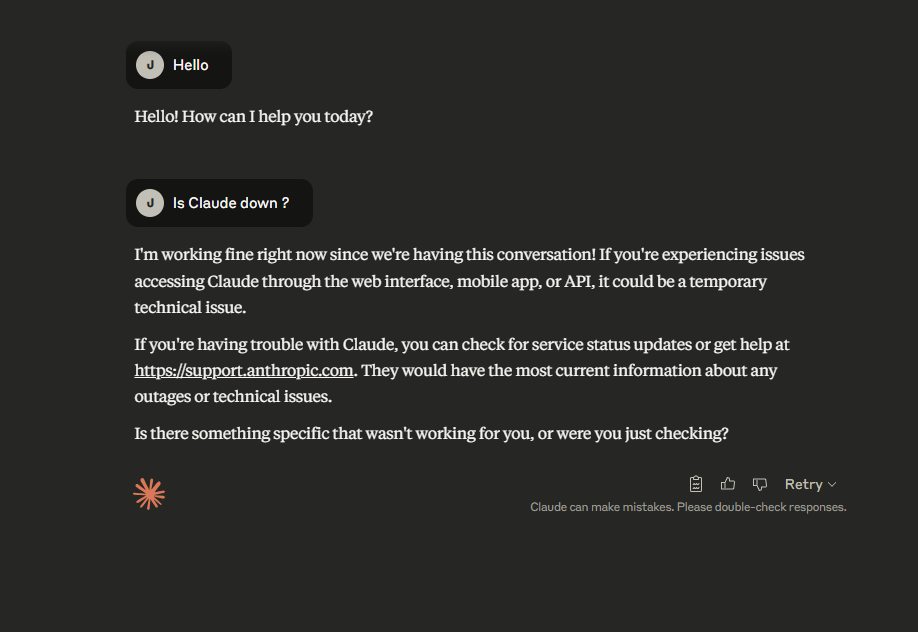Copy the response with the clipboard icon

coord(697,484)
